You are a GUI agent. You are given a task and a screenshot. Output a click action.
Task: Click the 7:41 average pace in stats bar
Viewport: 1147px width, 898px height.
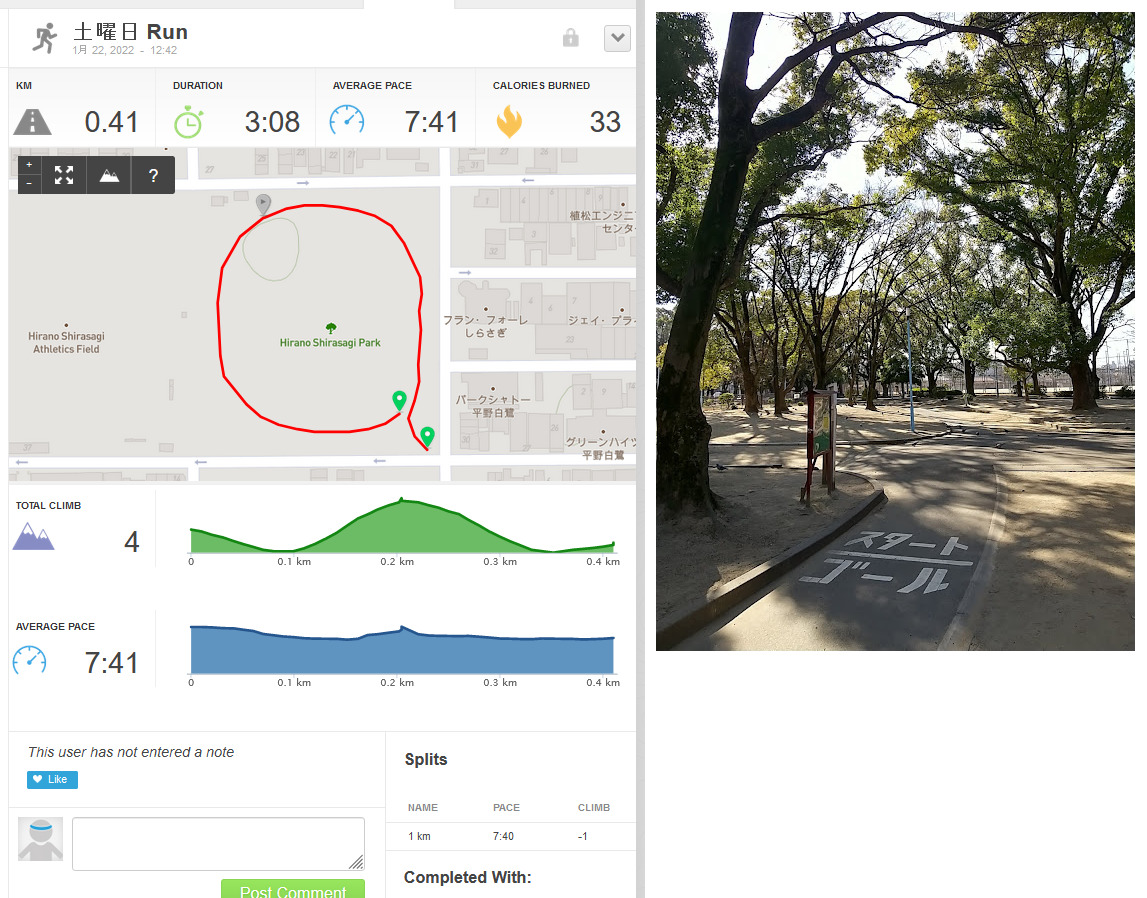[x=432, y=122]
